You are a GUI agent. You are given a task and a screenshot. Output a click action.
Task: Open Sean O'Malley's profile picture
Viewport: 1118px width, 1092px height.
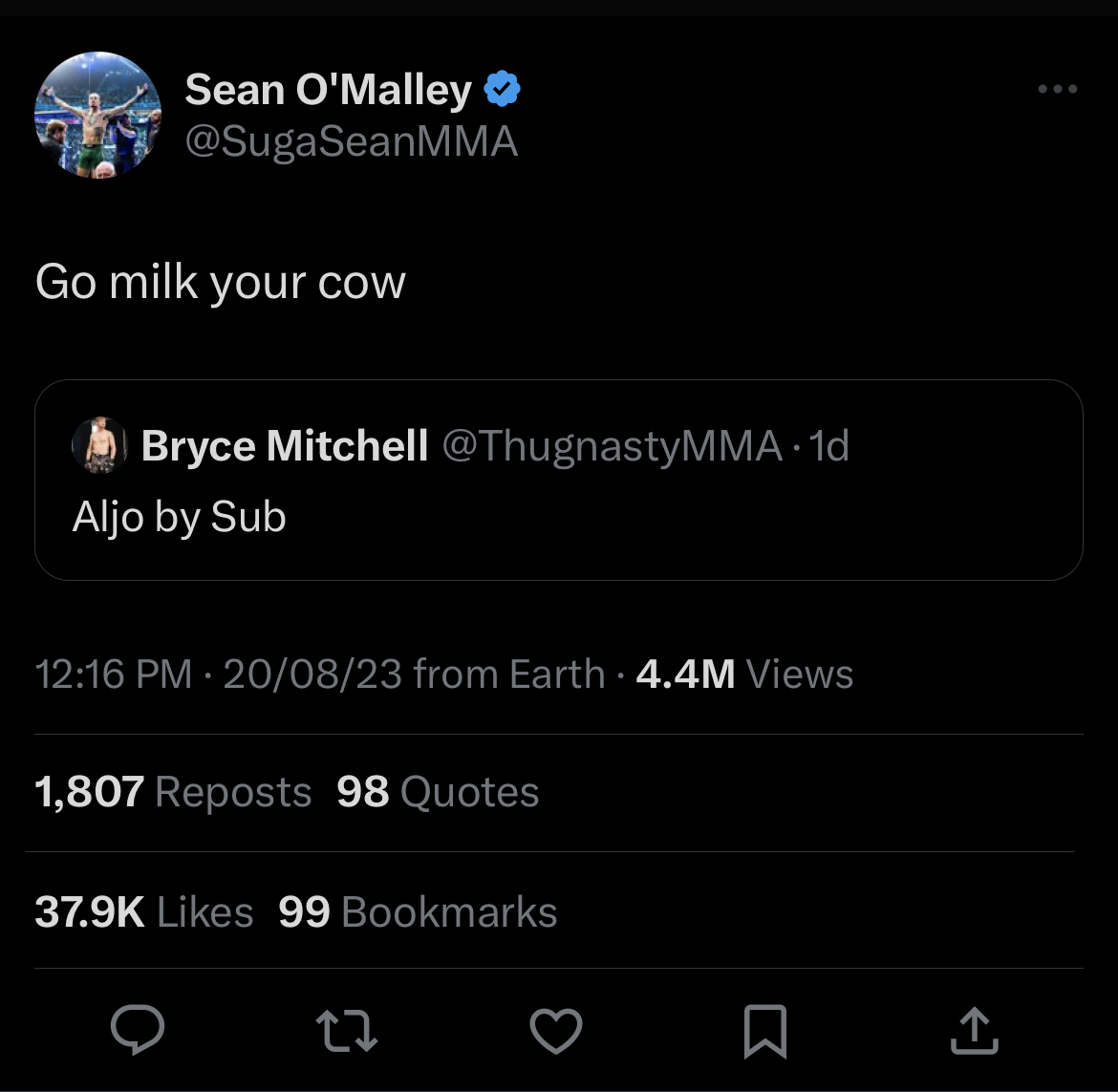[x=97, y=116]
